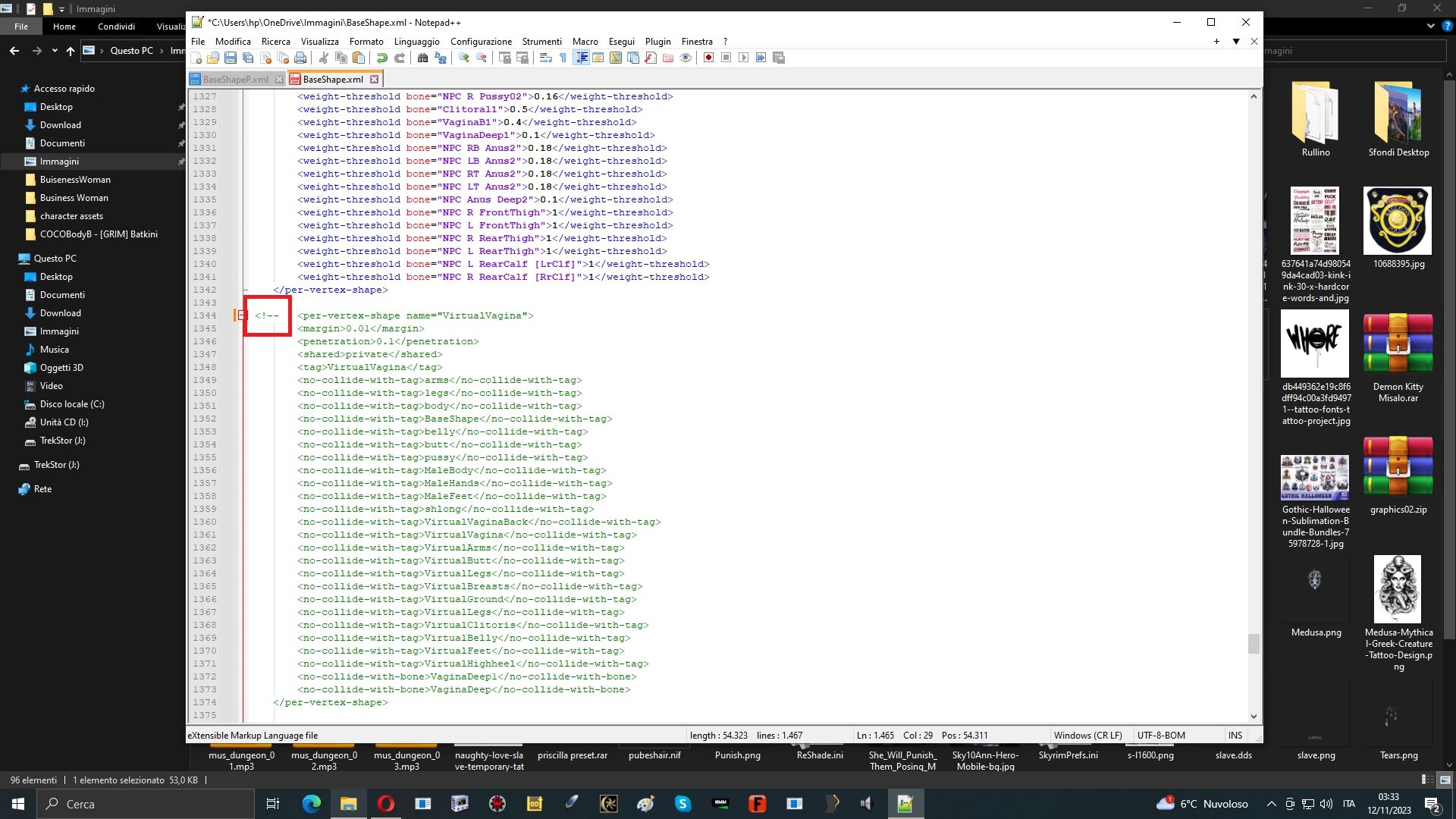1456x819 pixels.
Task: Open File Explorer from the taskbar
Action: coord(348,804)
